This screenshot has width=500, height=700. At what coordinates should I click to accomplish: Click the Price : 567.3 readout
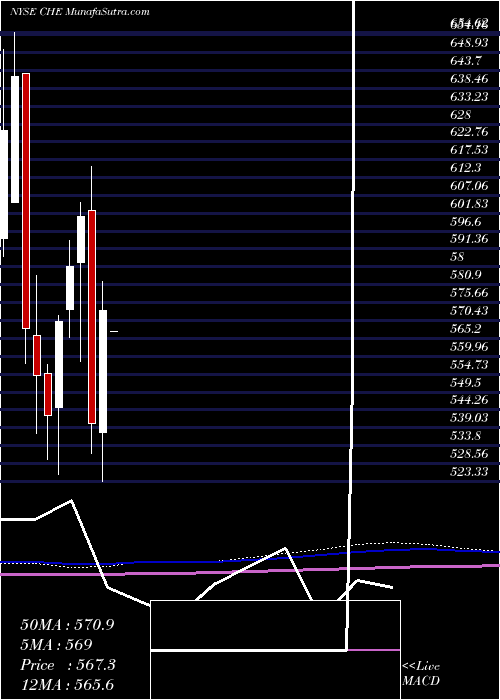tap(68, 665)
